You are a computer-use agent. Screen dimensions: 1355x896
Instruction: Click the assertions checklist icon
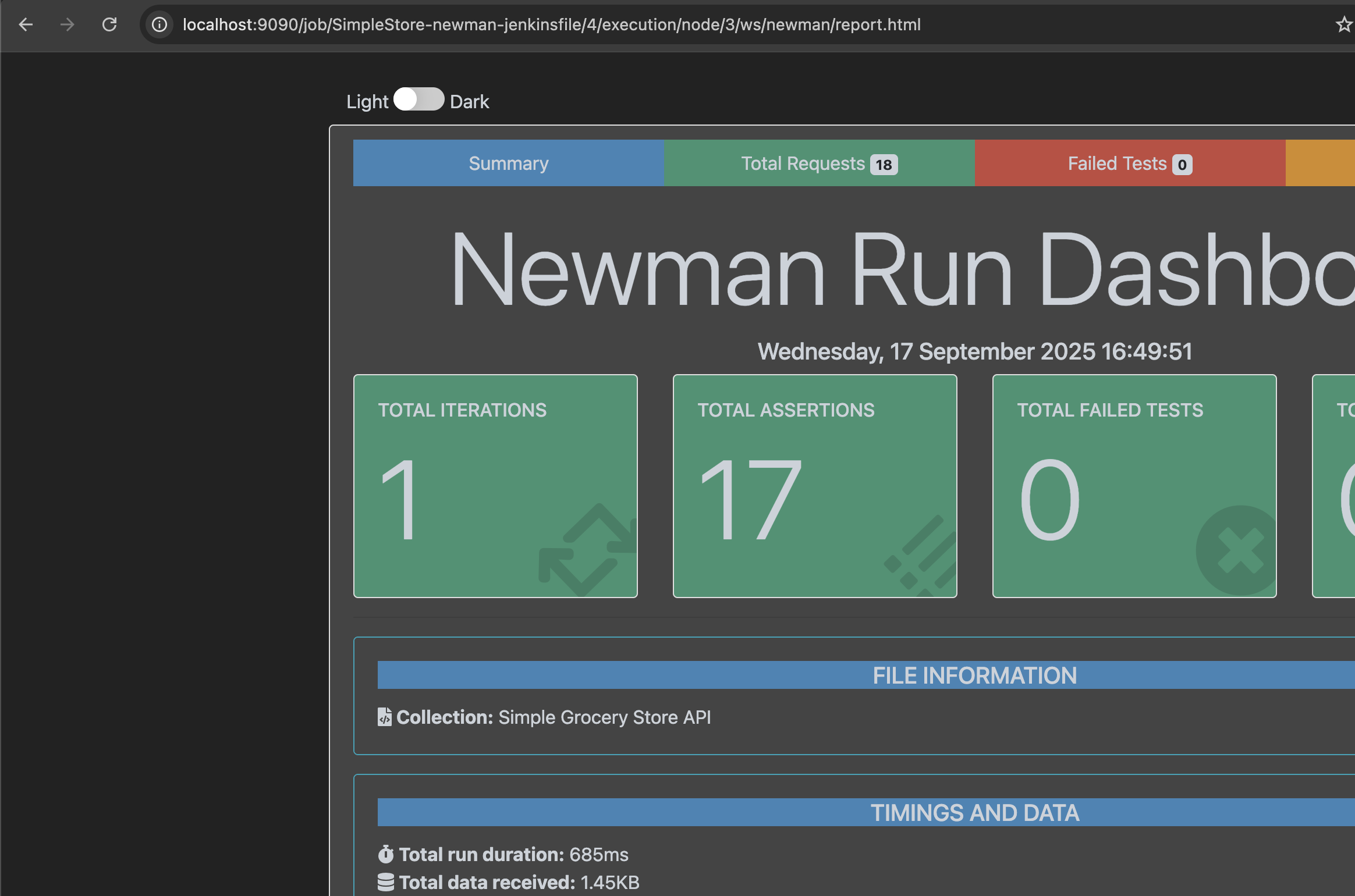pyautogui.click(x=921, y=556)
